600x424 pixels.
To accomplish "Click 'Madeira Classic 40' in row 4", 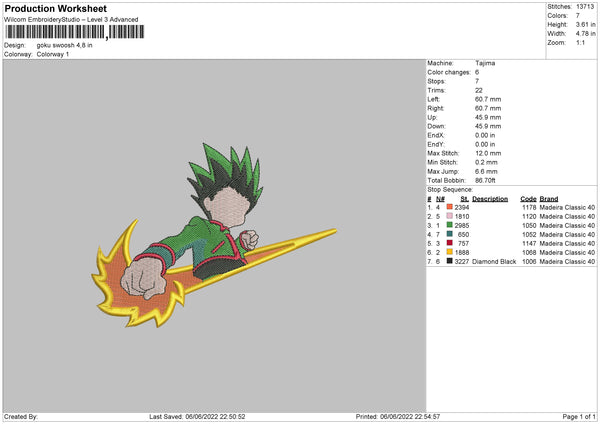I will tap(567, 235).
